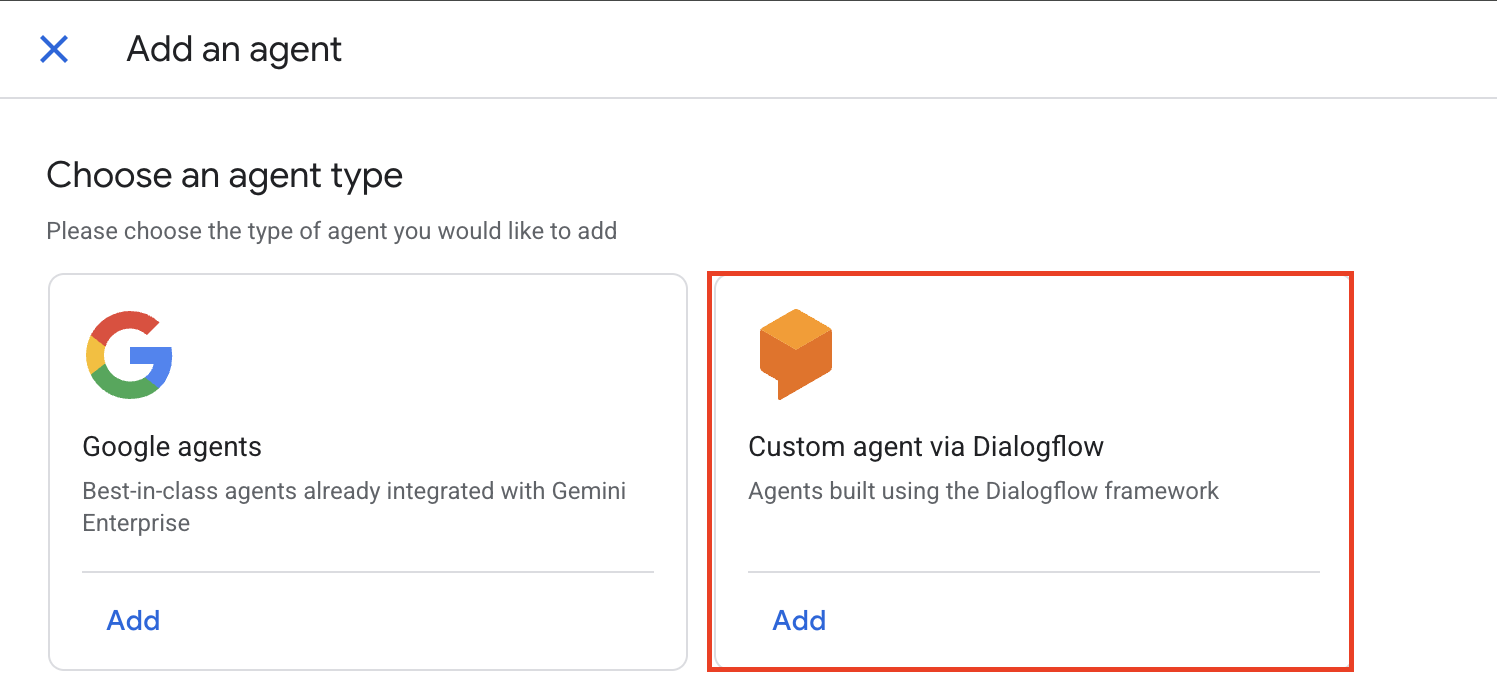The height and width of the screenshot is (677, 1497).
Task: Select the Google agents card title
Action: (172, 446)
